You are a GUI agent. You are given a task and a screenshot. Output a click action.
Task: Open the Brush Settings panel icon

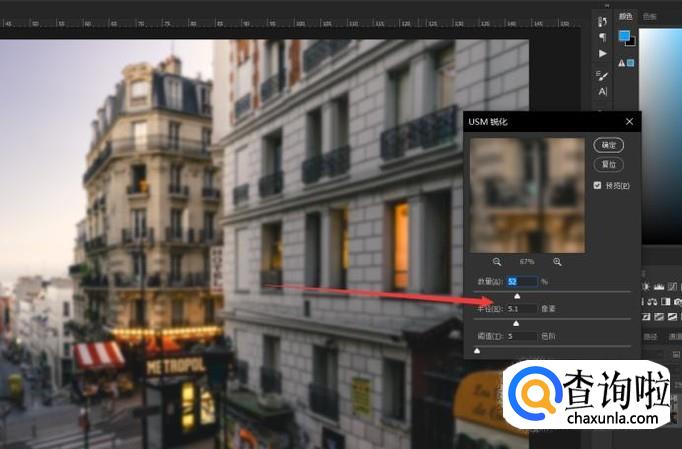602,75
